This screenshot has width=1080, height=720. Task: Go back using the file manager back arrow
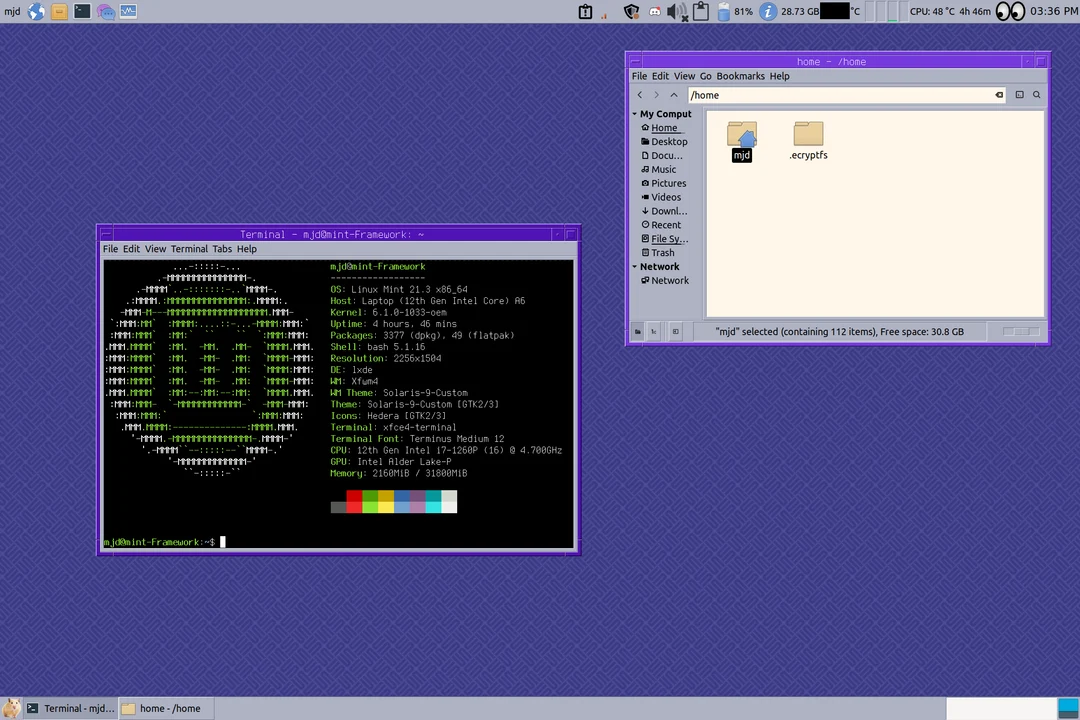(640, 94)
